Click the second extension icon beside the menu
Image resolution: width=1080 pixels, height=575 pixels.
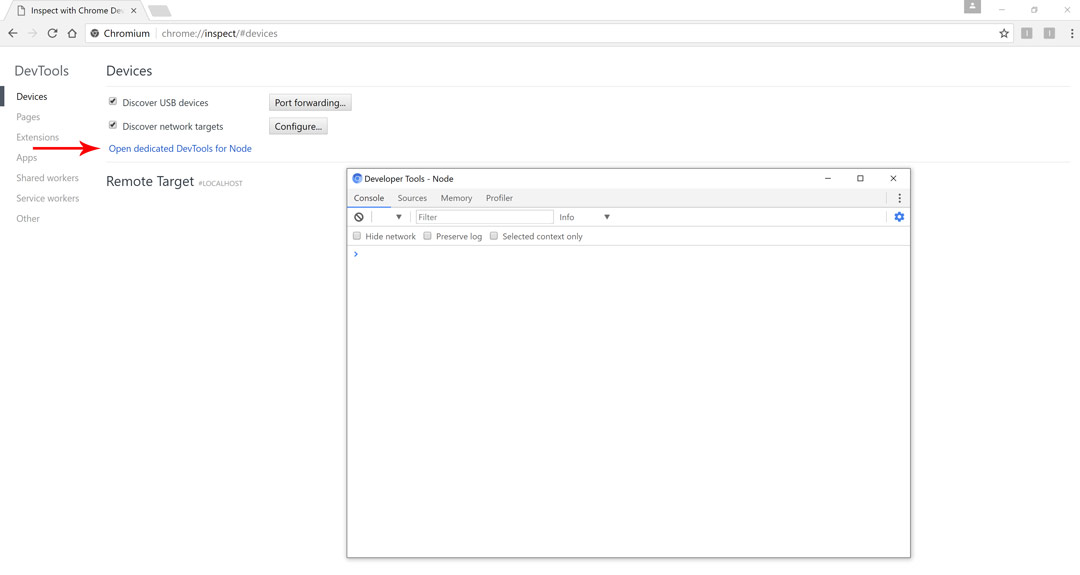coord(1049,33)
